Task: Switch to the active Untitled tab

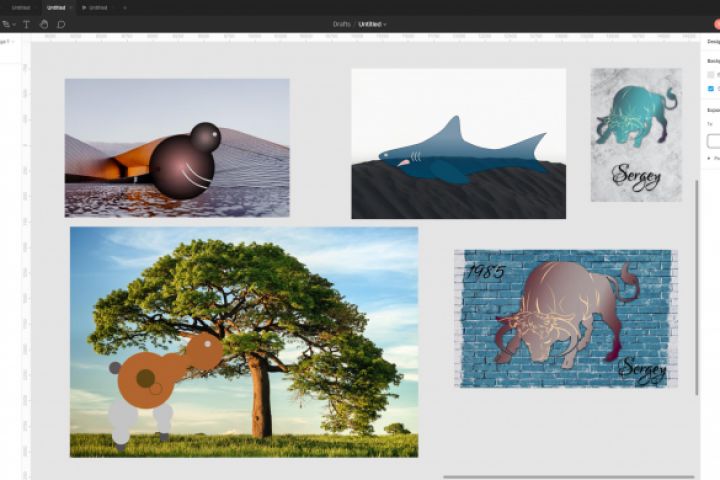Action: point(56,8)
